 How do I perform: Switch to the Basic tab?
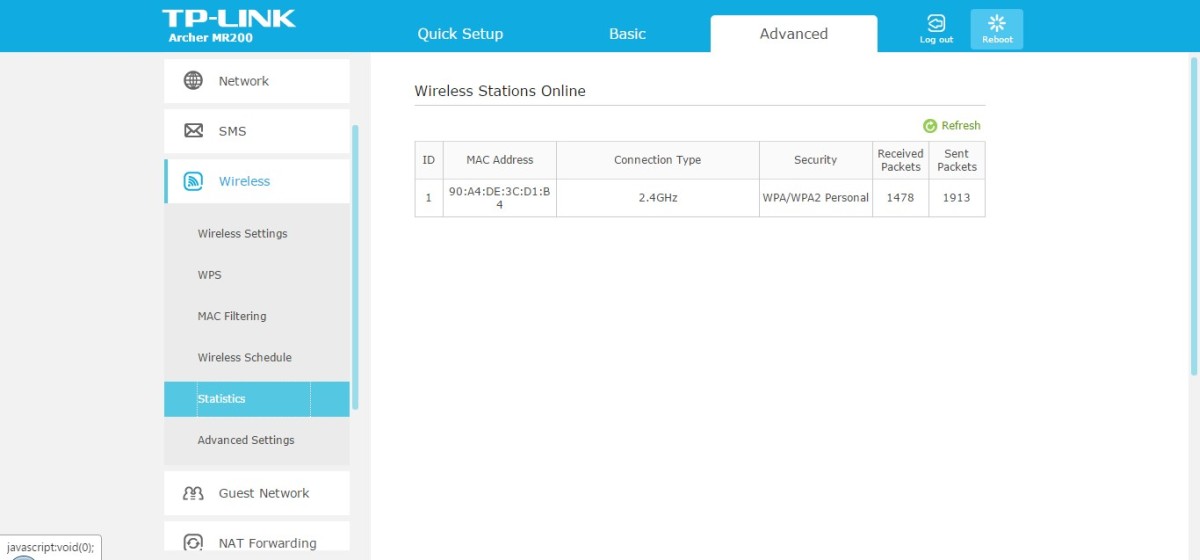(627, 34)
